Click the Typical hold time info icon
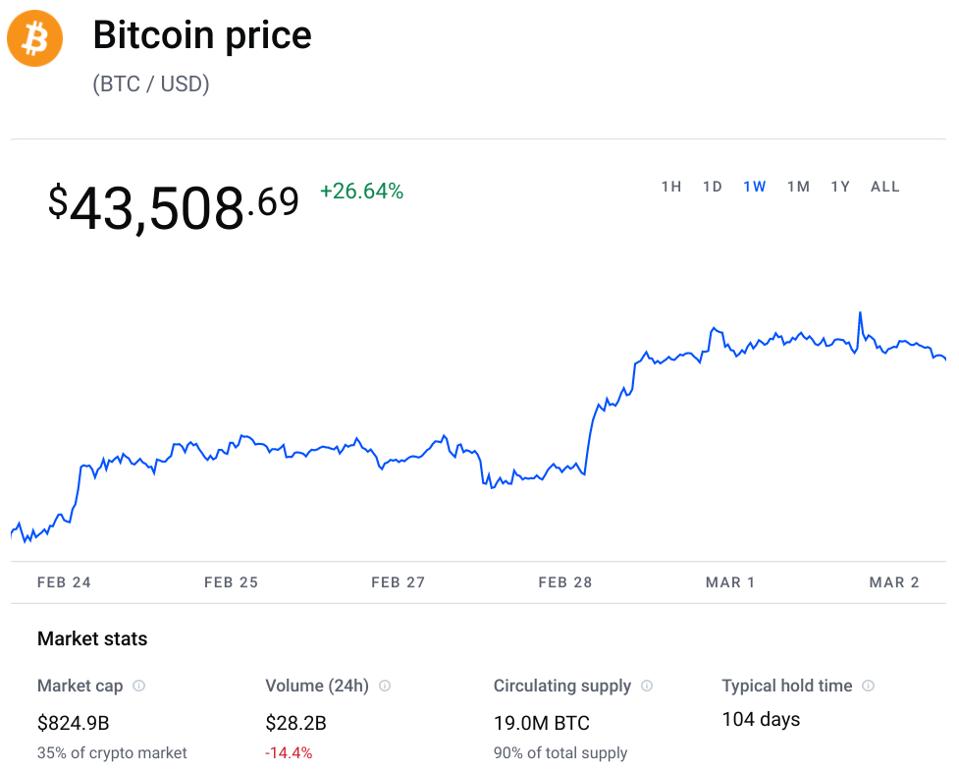 (x=868, y=686)
